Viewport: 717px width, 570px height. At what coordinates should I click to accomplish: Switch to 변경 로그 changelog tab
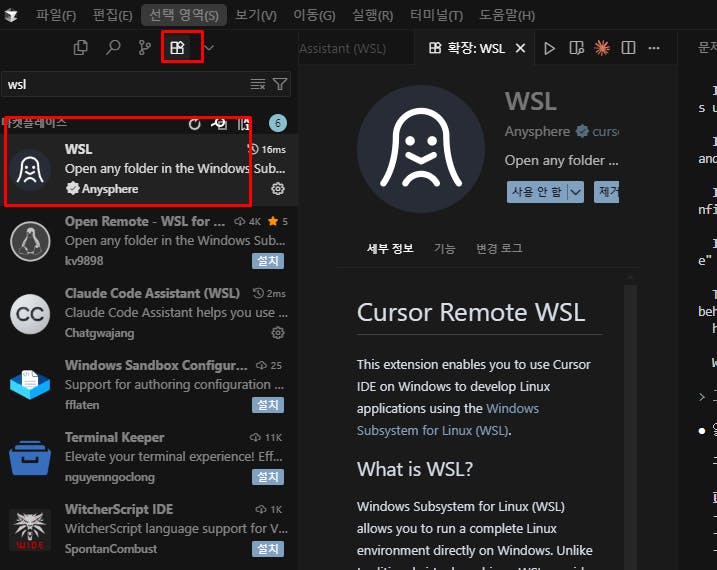coord(499,249)
